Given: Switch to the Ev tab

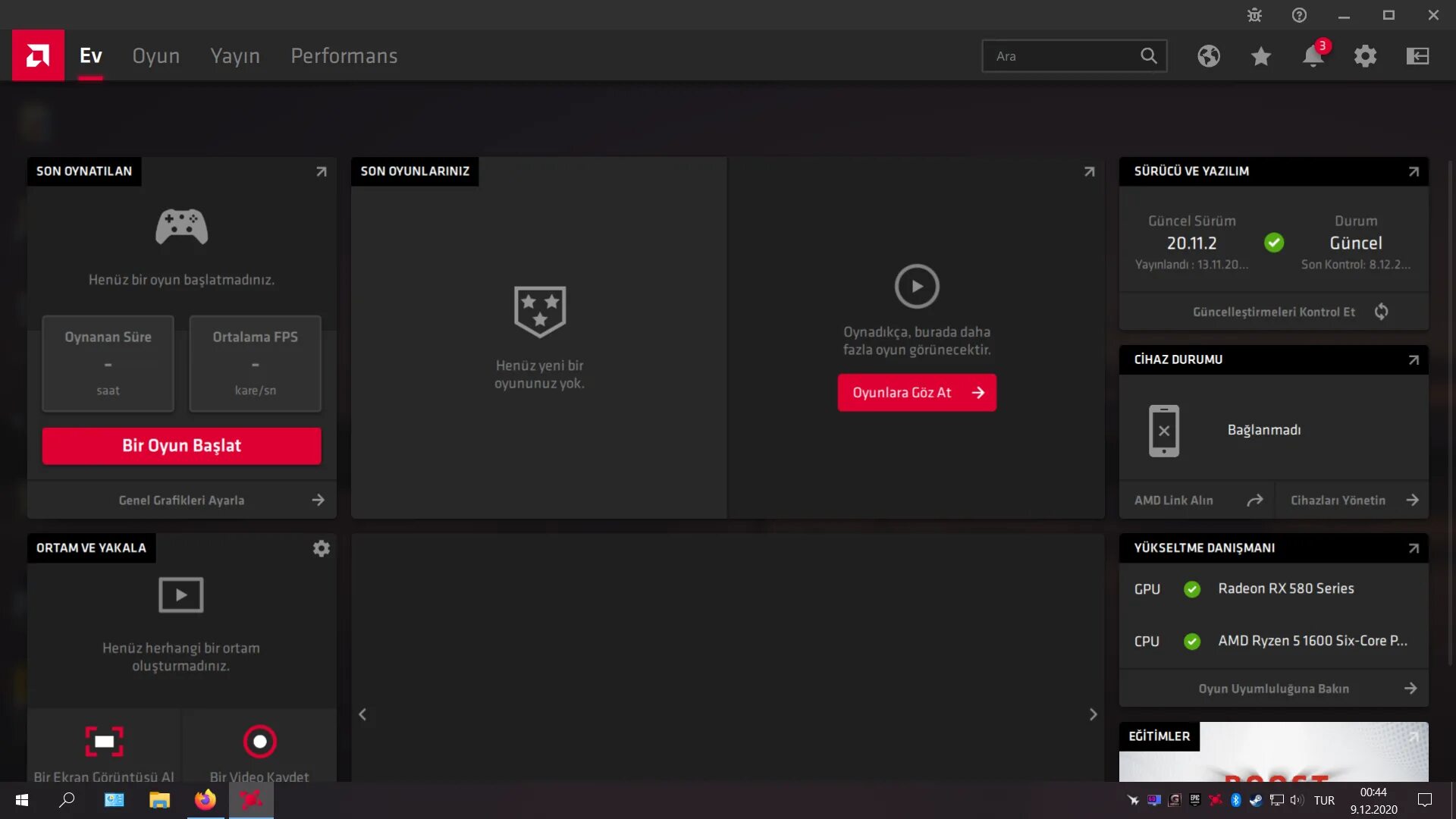Looking at the screenshot, I should click(91, 55).
